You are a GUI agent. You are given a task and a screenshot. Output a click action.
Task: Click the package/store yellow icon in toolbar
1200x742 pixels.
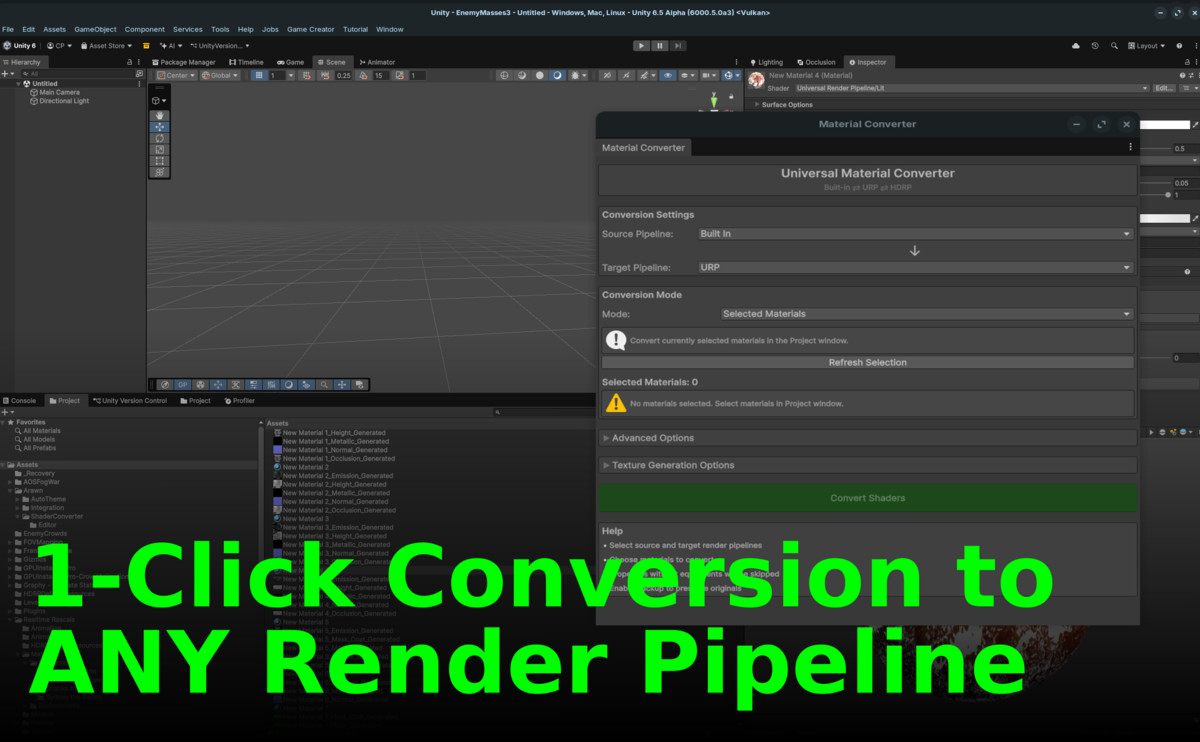[x=146, y=45]
